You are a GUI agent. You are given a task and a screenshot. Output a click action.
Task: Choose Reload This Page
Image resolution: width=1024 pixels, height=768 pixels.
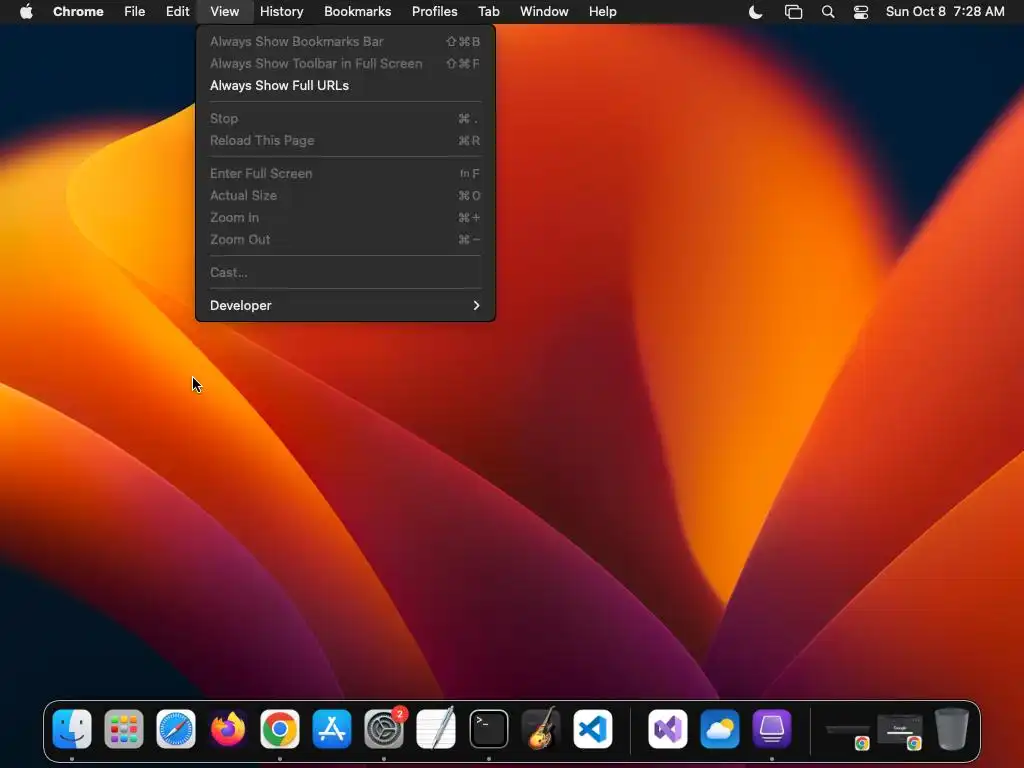[345, 140]
